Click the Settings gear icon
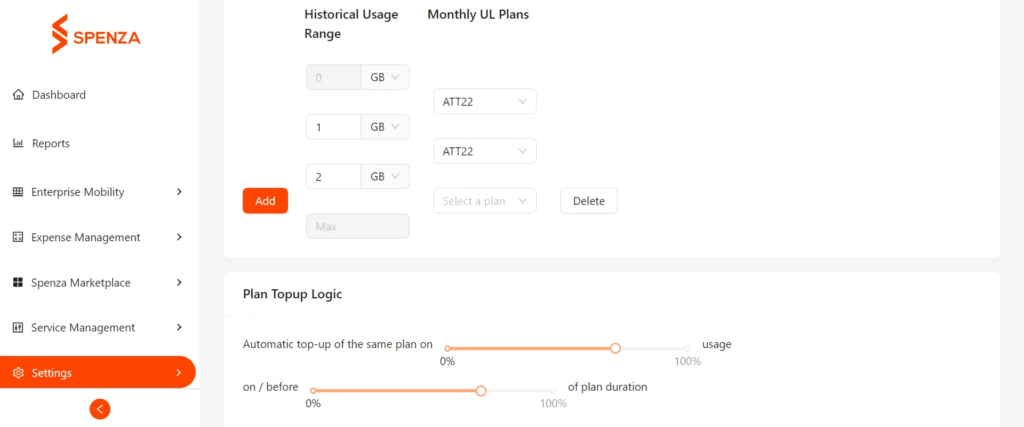The width and height of the screenshot is (1024, 427). click(18, 373)
